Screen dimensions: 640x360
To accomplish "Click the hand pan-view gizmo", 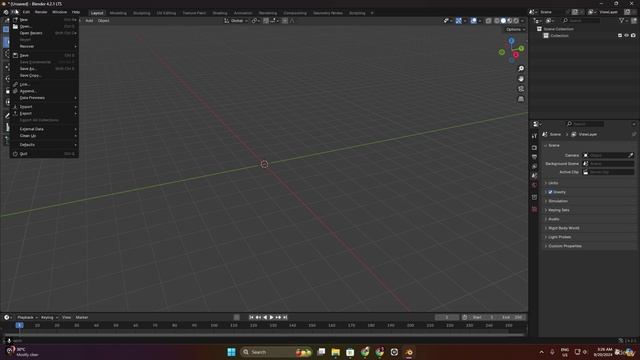I will (x=521, y=79).
